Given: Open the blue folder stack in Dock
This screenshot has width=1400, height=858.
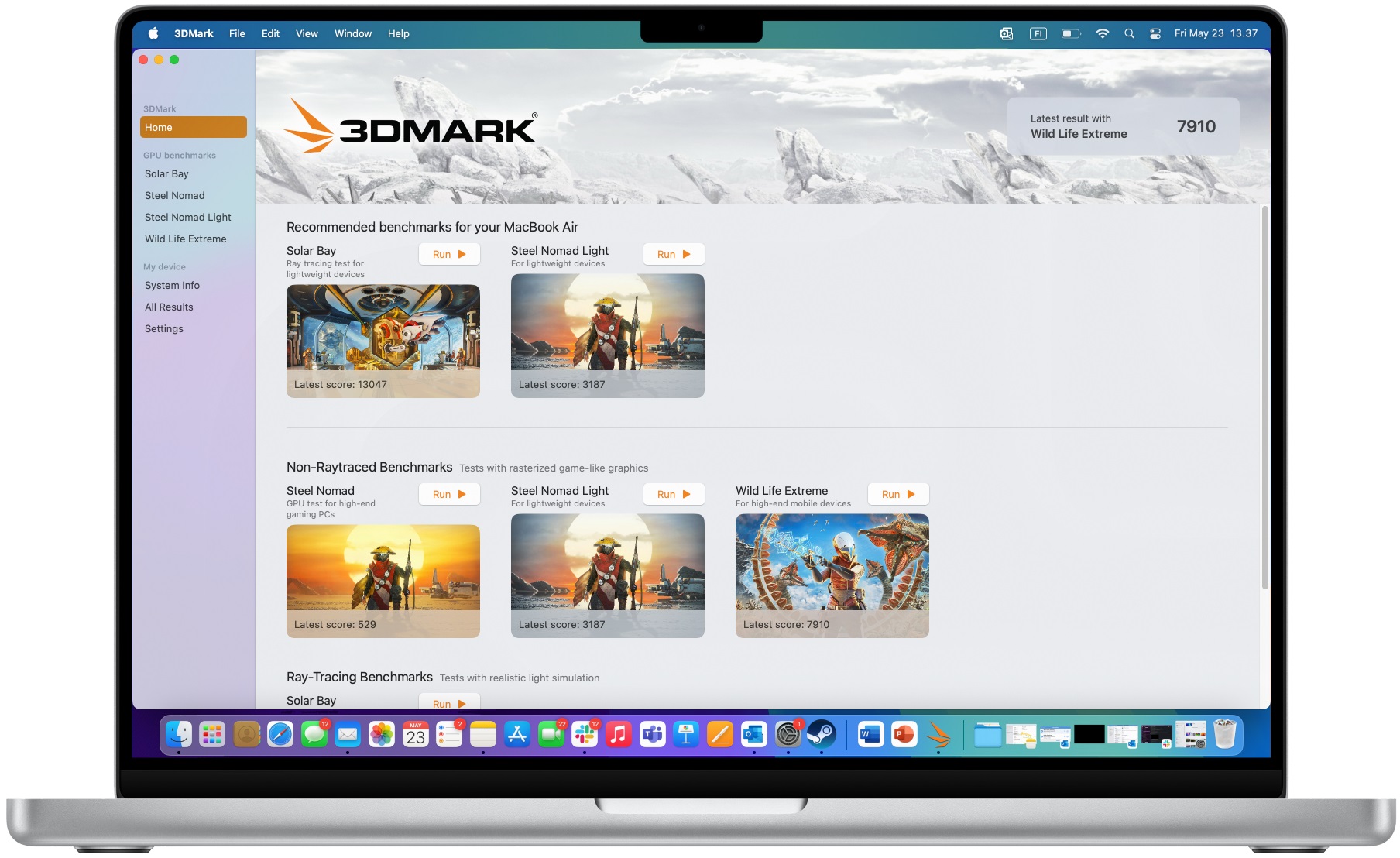Looking at the screenshot, I should [987, 734].
